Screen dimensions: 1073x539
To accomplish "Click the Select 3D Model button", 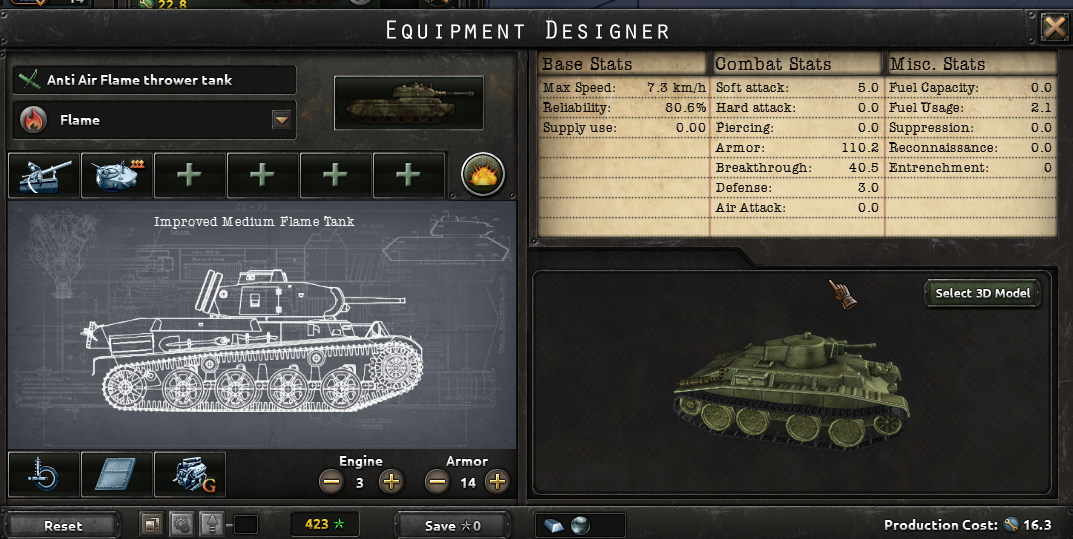I will [x=982, y=293].
